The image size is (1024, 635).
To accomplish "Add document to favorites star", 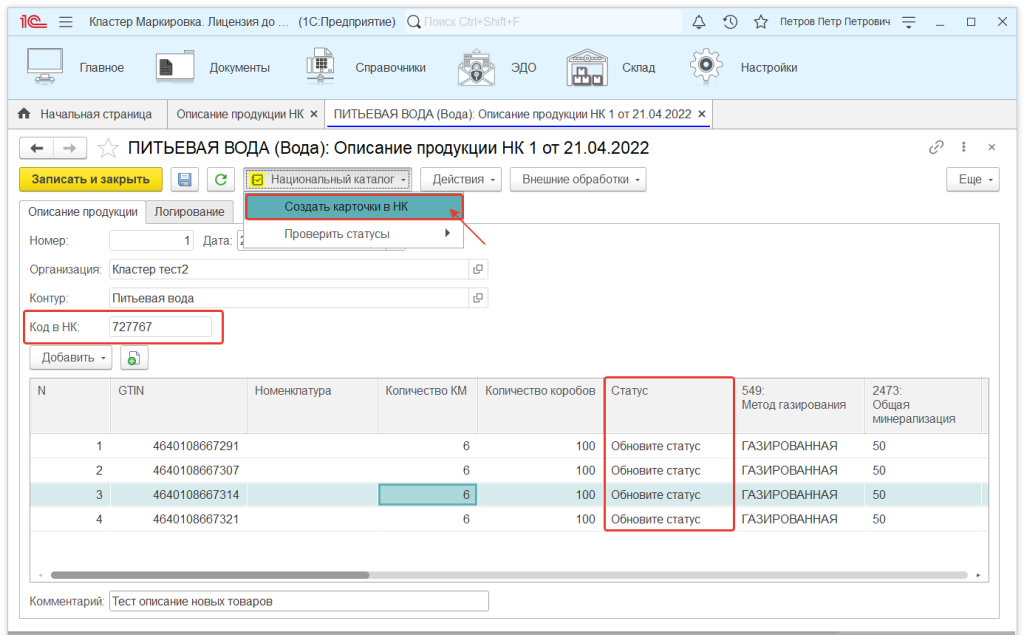I will coord(108,148).
